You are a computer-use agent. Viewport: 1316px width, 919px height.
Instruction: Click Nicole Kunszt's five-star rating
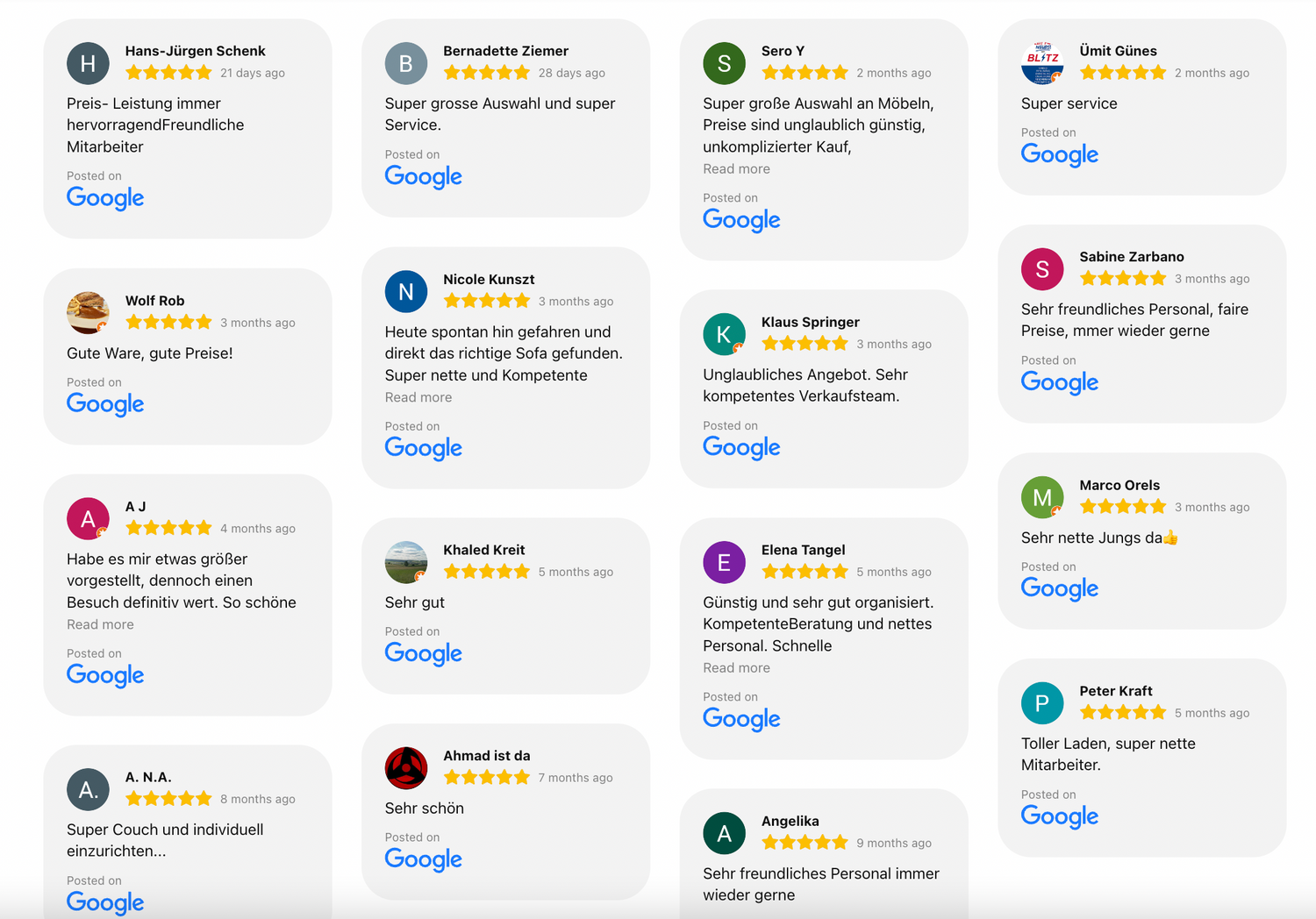coord(487,302)
